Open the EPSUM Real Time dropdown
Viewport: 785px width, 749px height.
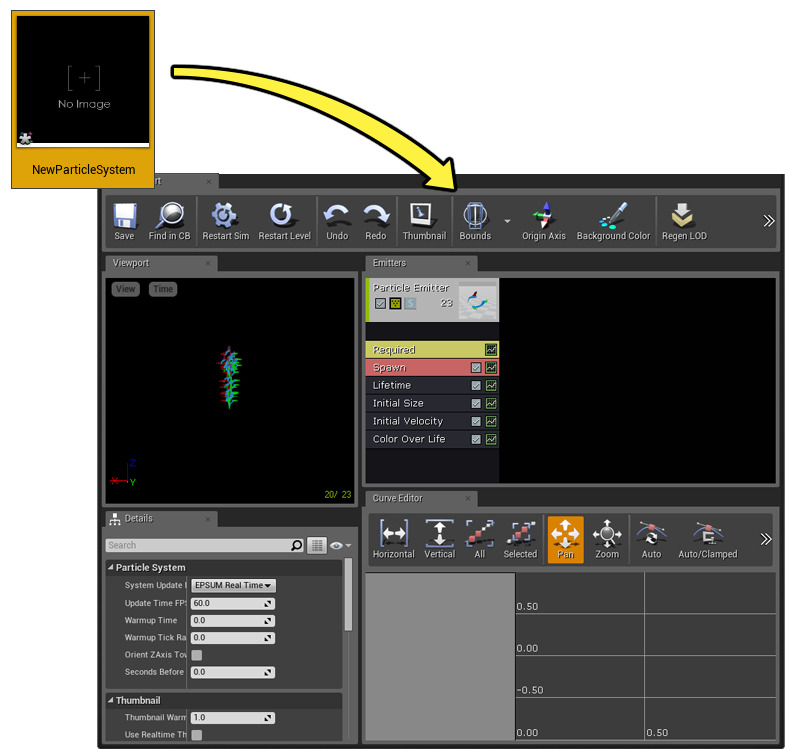[x=233, y=585]
